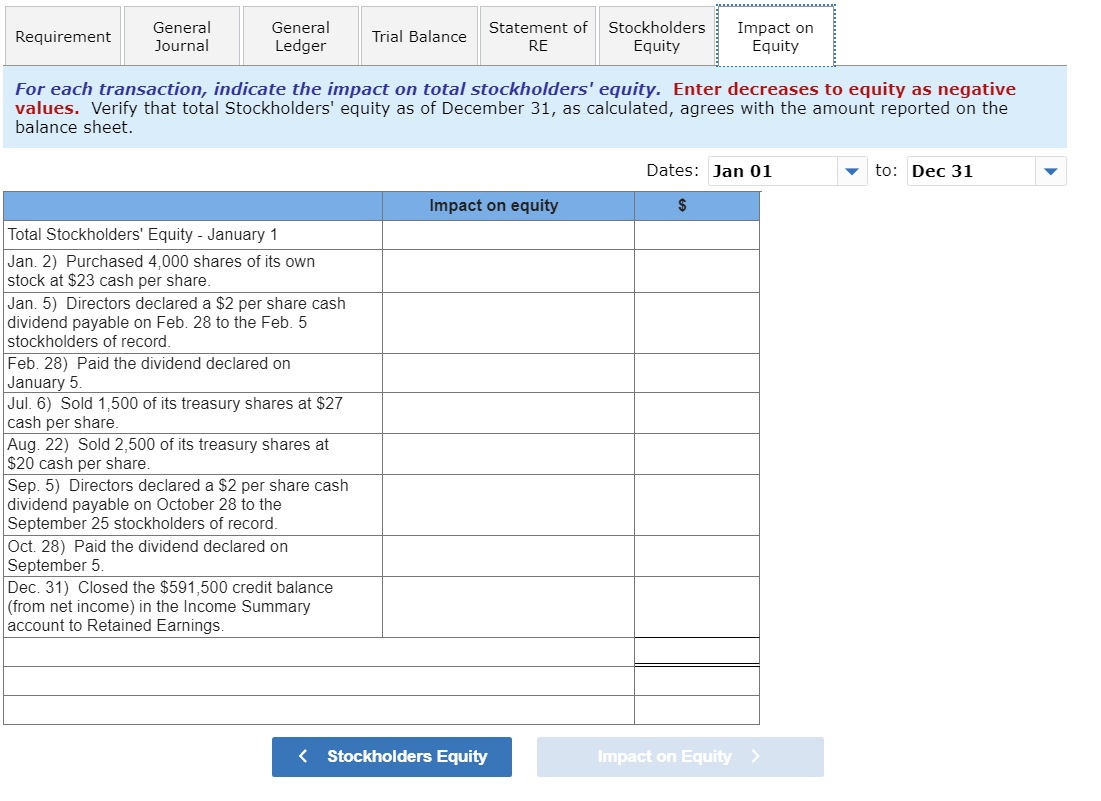Open the Statement of RE tab

click(538, 37)
